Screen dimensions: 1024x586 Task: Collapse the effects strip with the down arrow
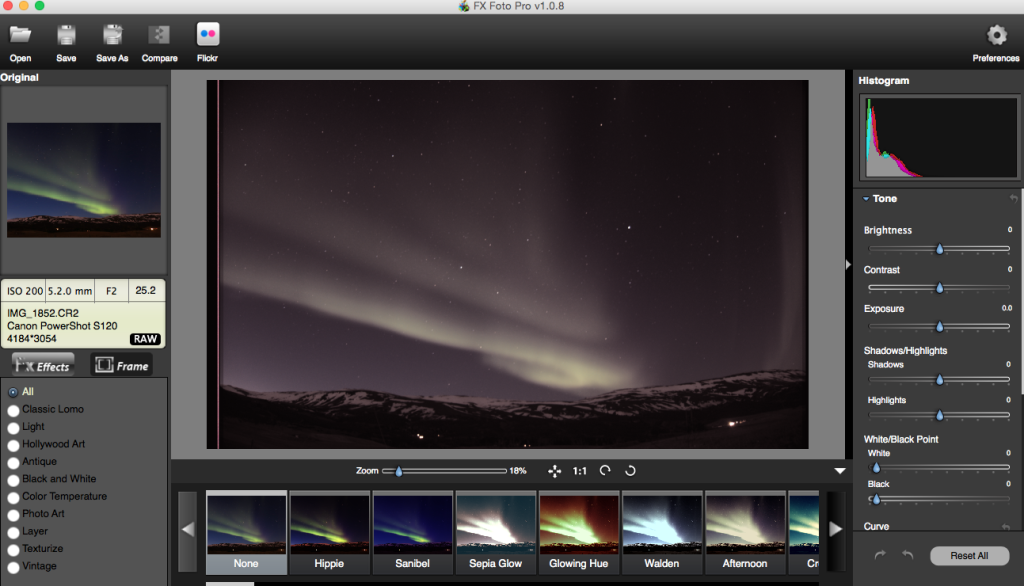tap(840, 471)
